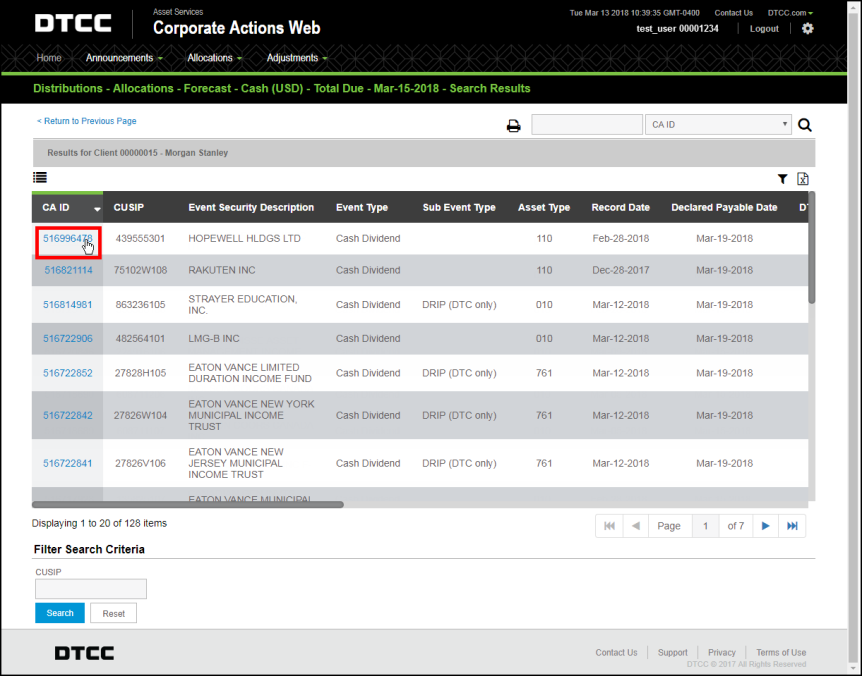Select RAKUTEN INC description cell

(222, 270)
